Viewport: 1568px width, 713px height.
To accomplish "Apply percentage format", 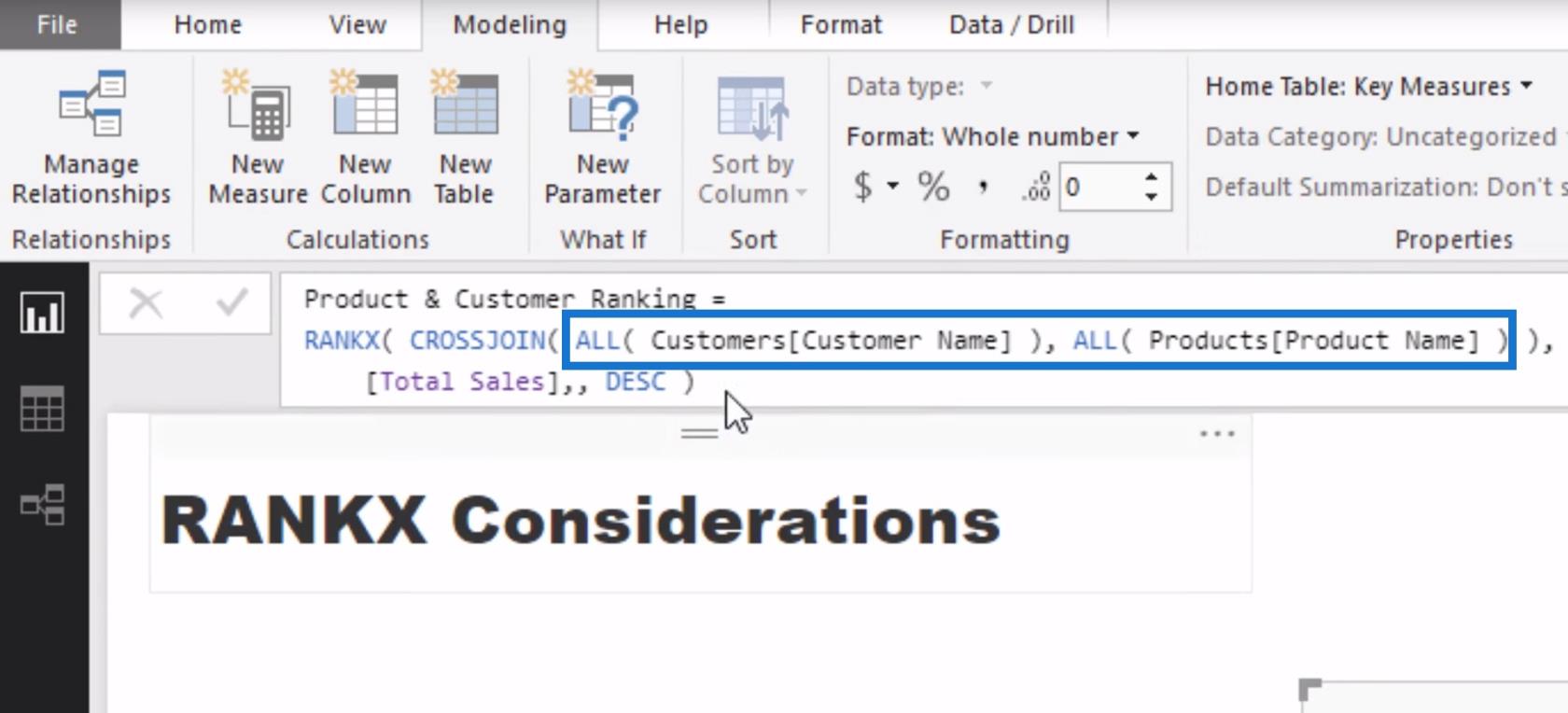I will (933, 187).
